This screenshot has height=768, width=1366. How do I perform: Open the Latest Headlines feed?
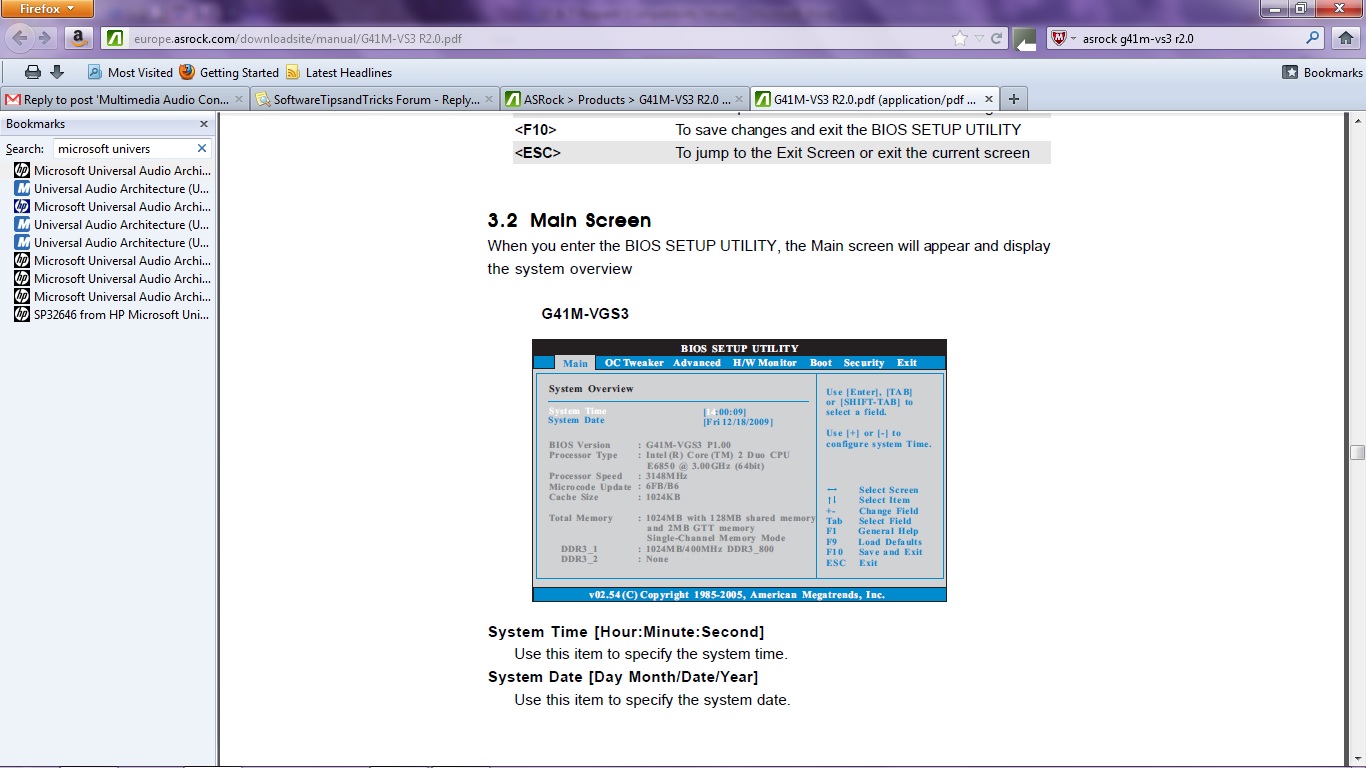pos(339,72)
